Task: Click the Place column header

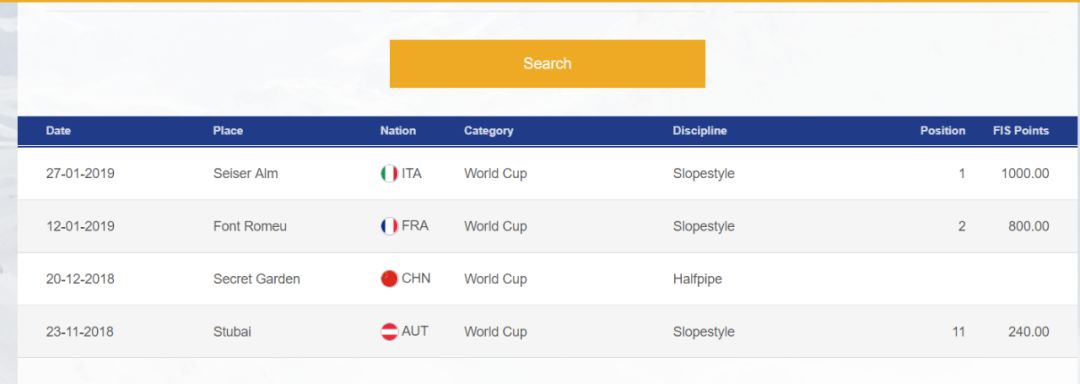Action: pos(228,131)
